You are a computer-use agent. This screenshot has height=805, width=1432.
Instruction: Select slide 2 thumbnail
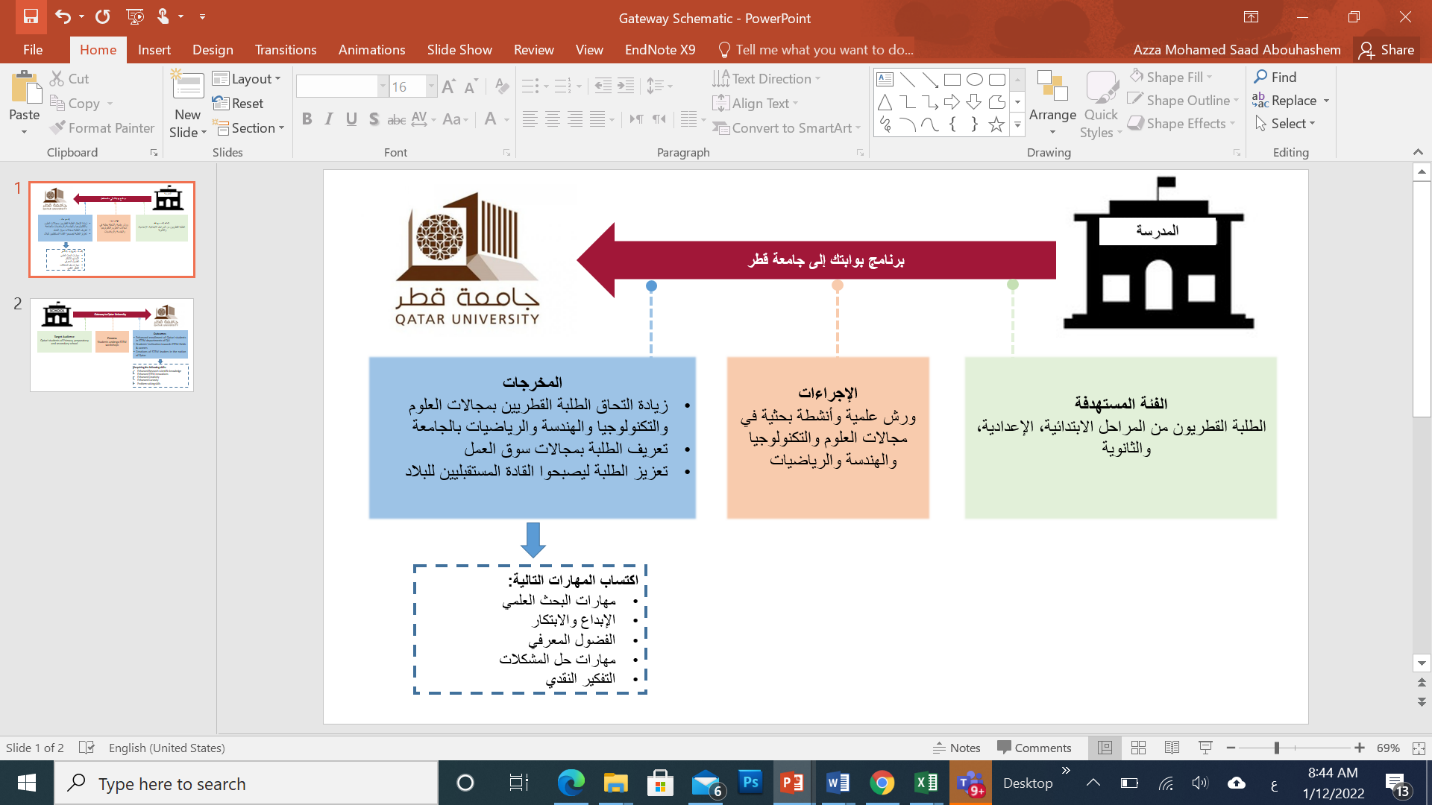[x=111, y=344]
